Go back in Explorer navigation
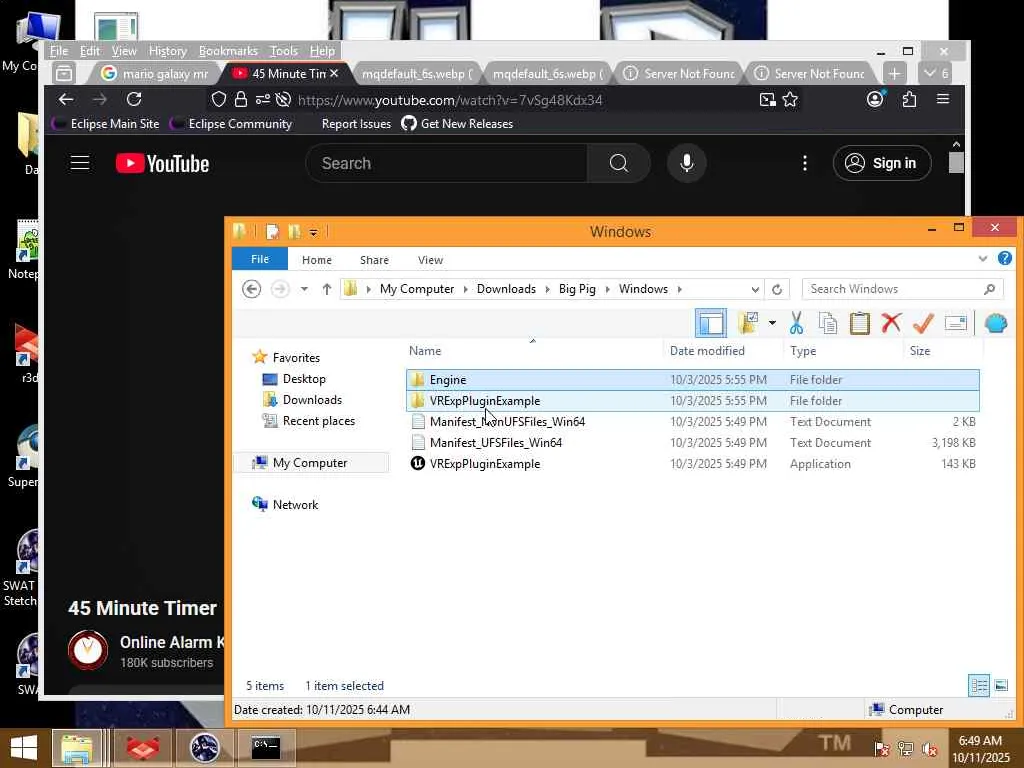 [x=251, y=289]
